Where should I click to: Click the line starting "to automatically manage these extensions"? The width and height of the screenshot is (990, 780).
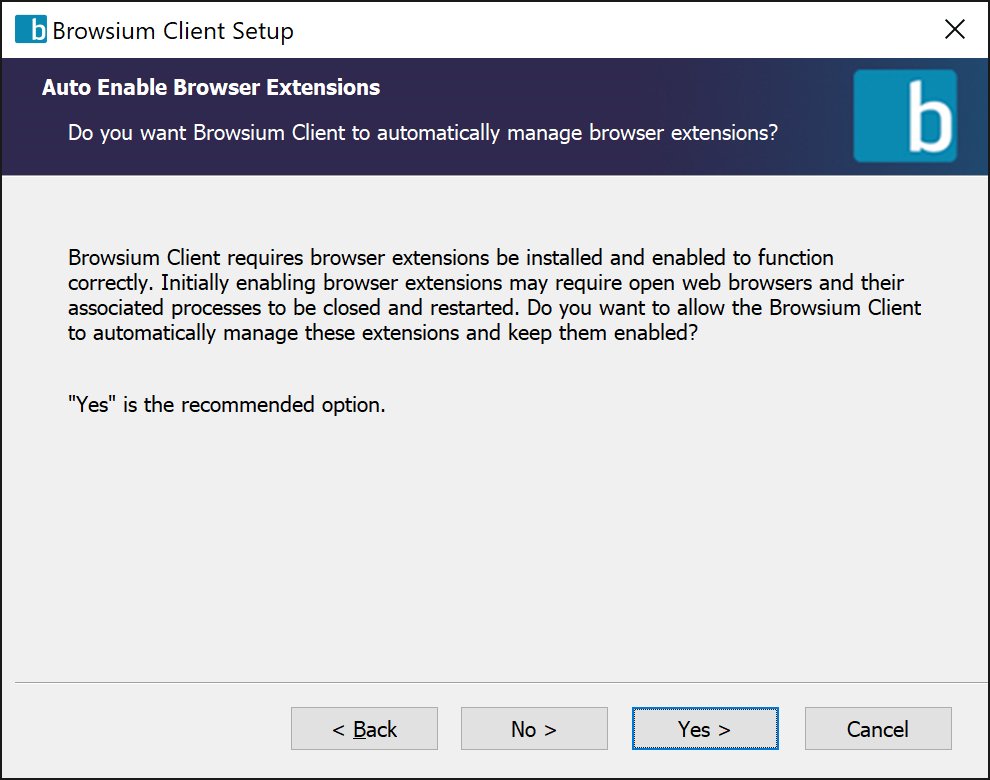[x=381, y=332]
